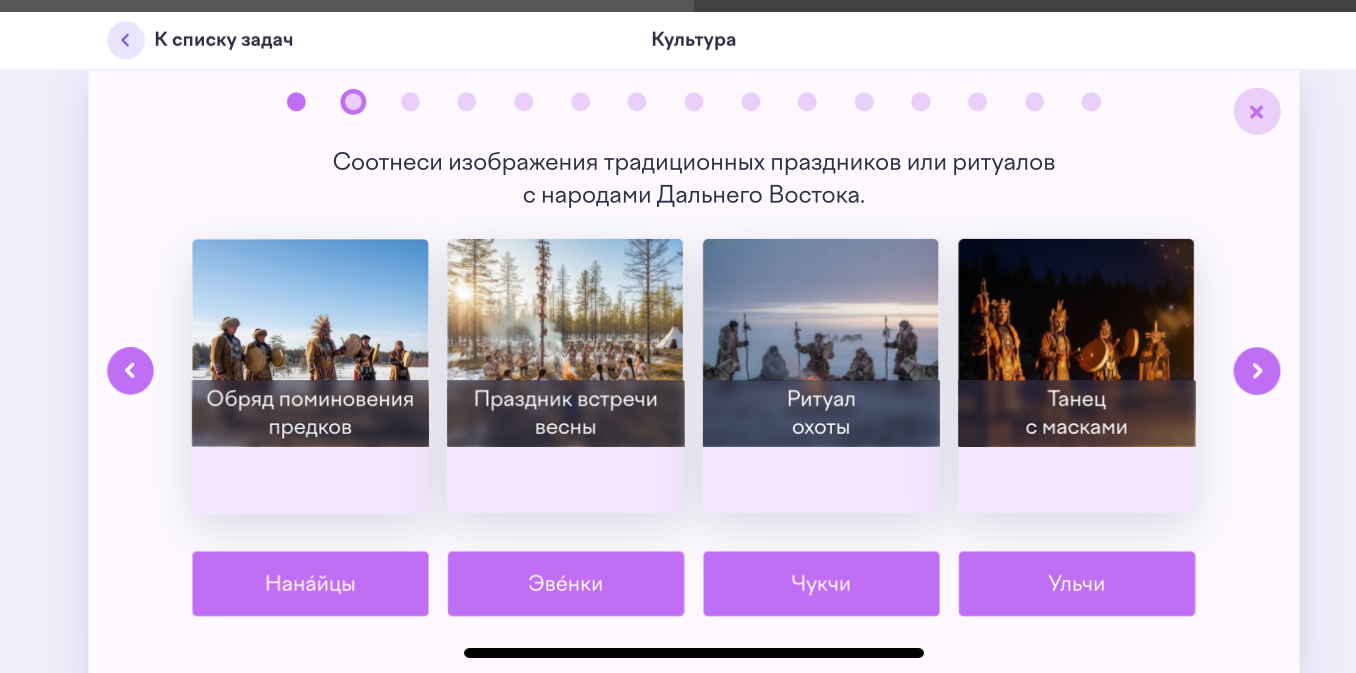Jump to the eleventh progress dot
This screenshot has width=1356, height=673.
[864, 102]
